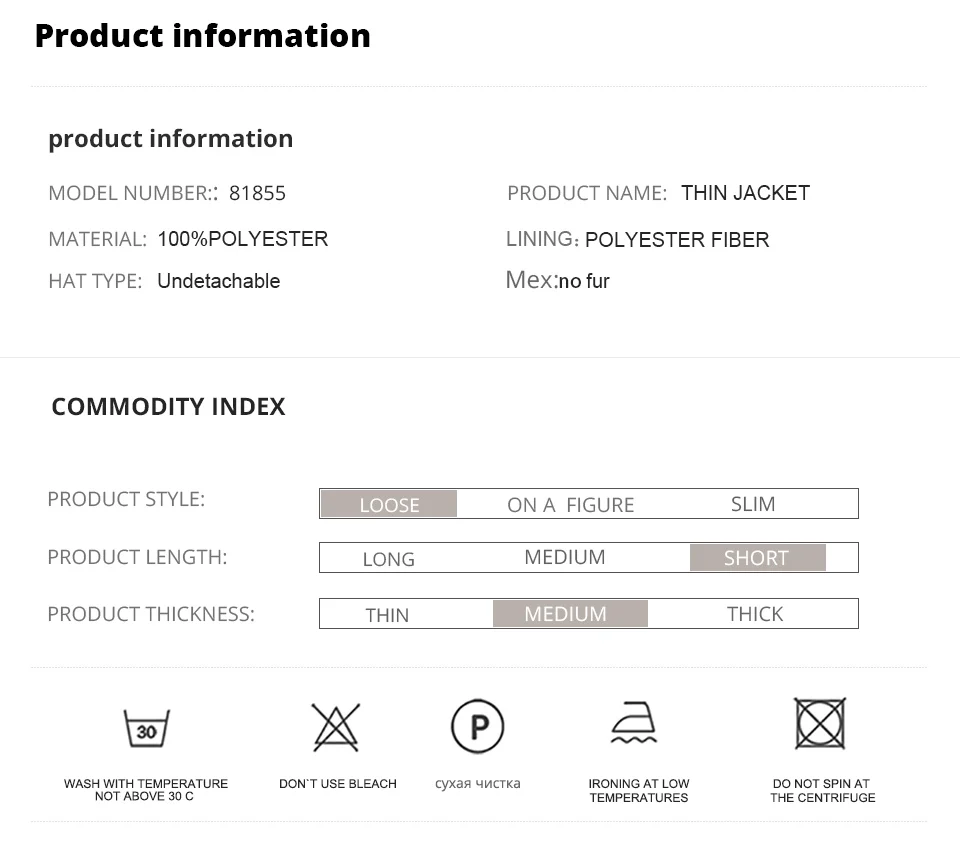Select the SLIM style option
960x859 pixels.
click(x=753, y=504)
